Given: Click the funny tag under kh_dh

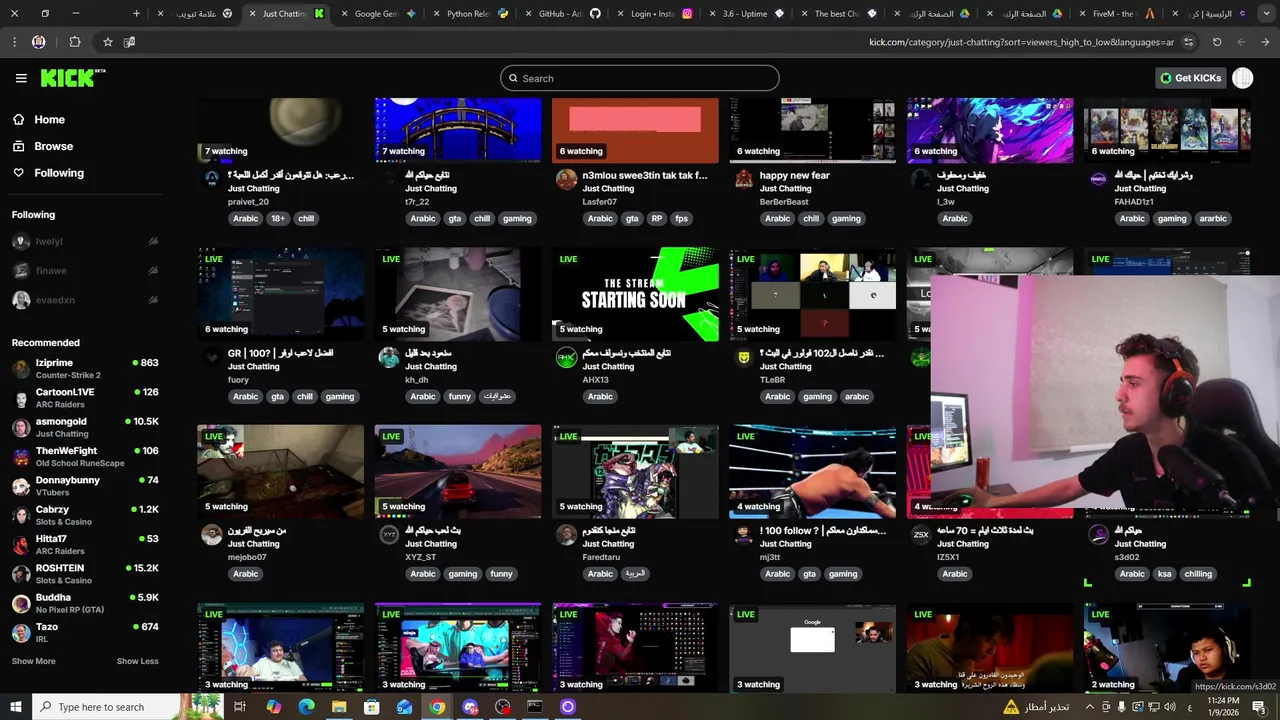Looking at the screenshot, I should [459, 396].
